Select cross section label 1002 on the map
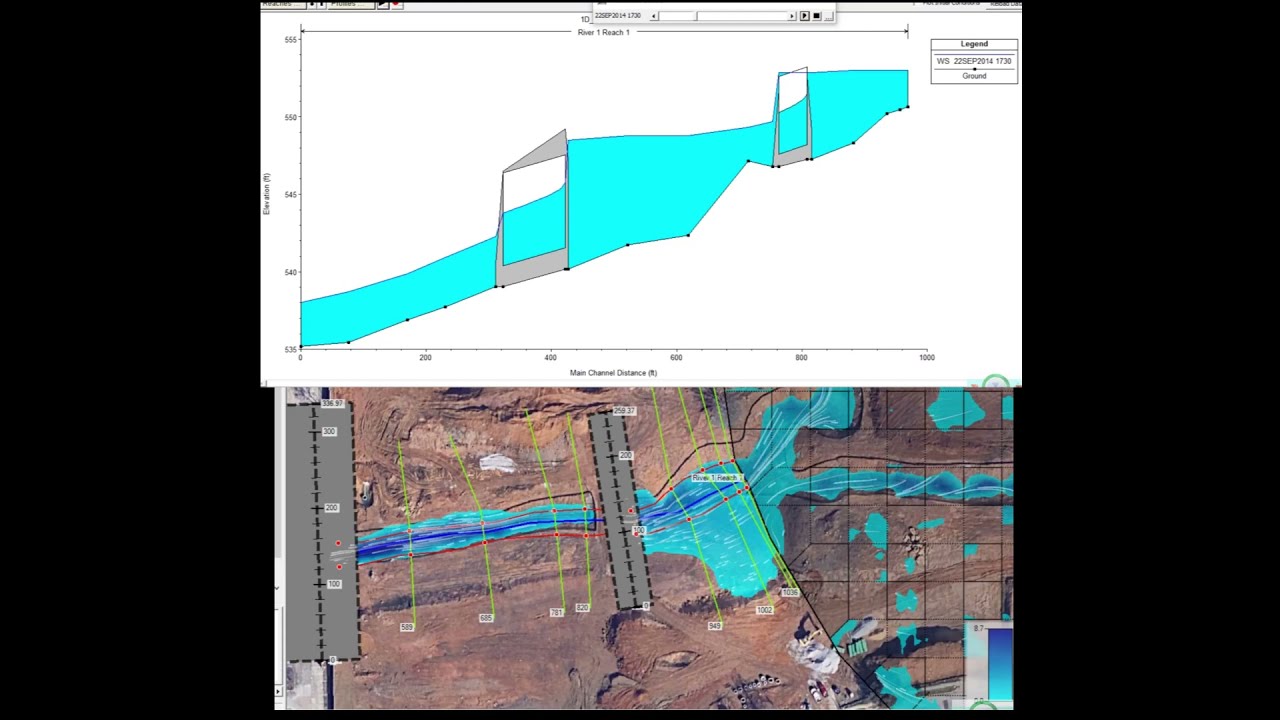Viewport: 1280px width, 720px height. 765,609
